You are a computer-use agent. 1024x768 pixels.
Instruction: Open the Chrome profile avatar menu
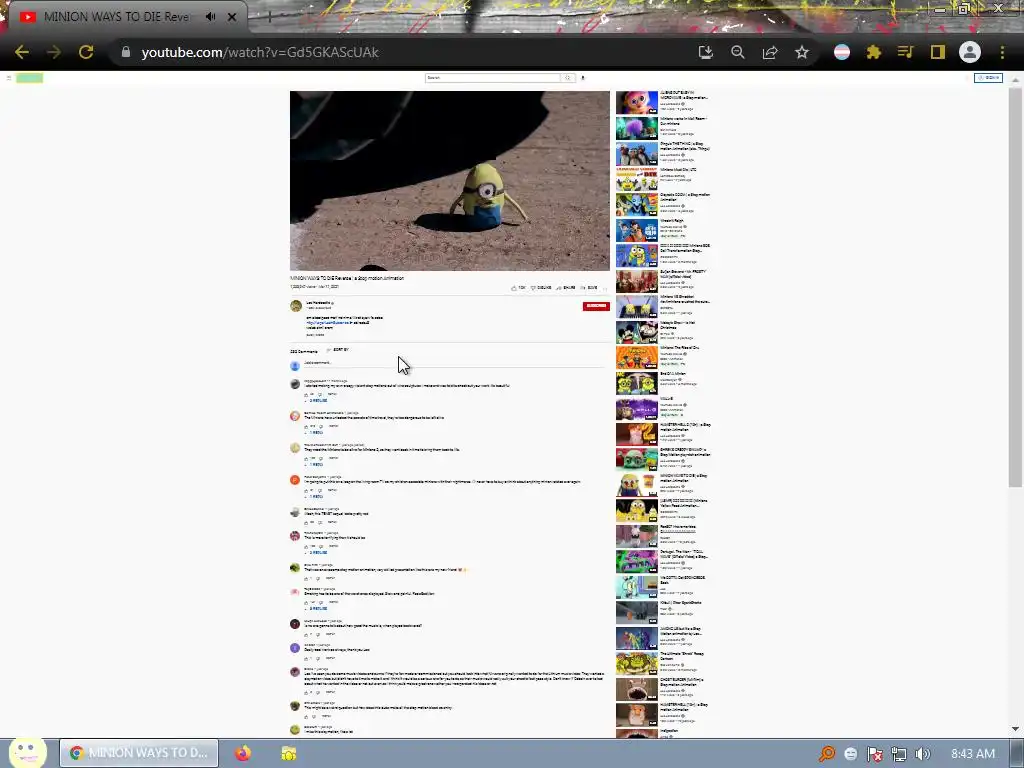[x=970, y=52]
